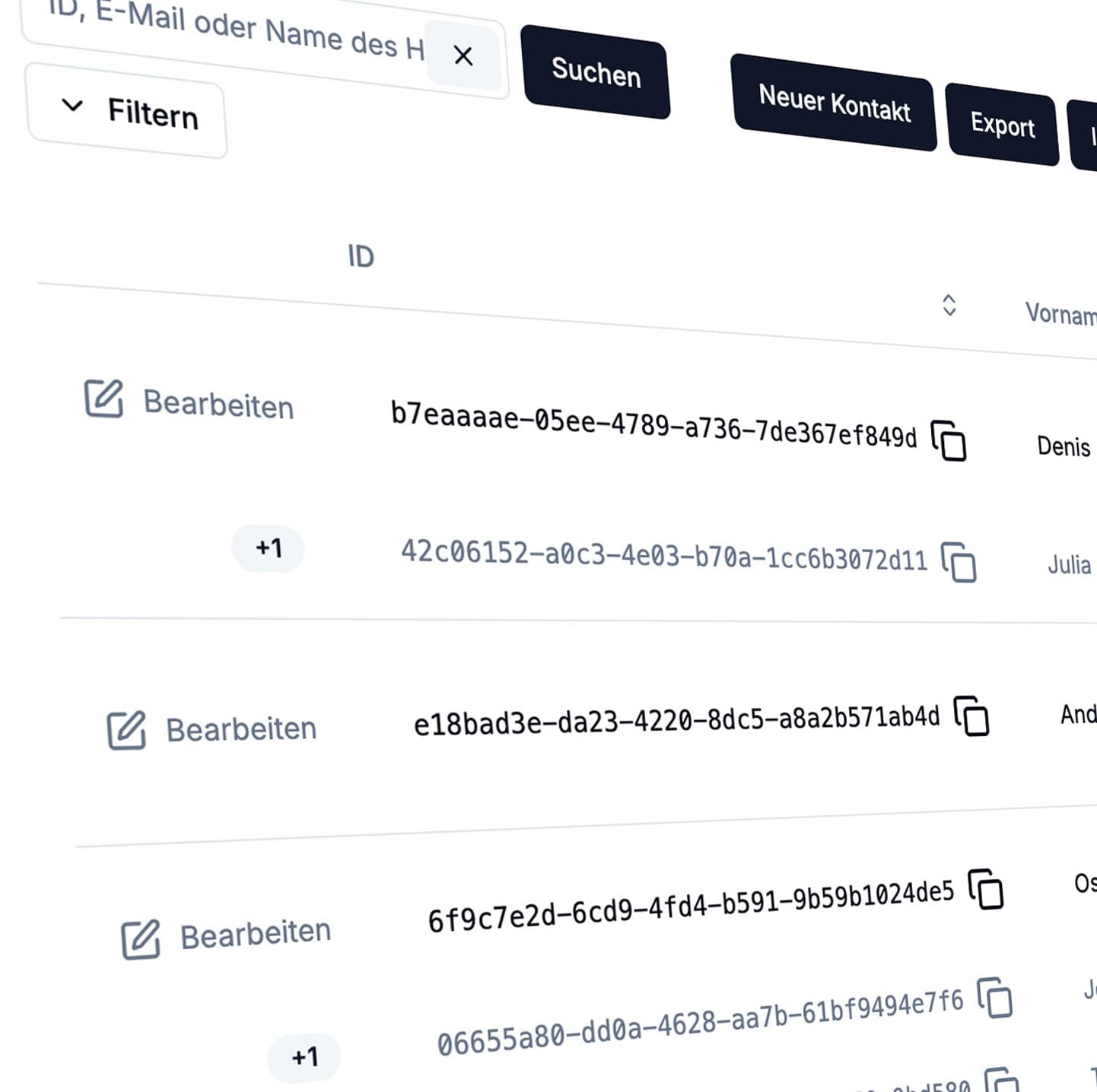Create a contact with Neuer Kontakt
Screen dimensions: 1097x1092
point(834,103)
